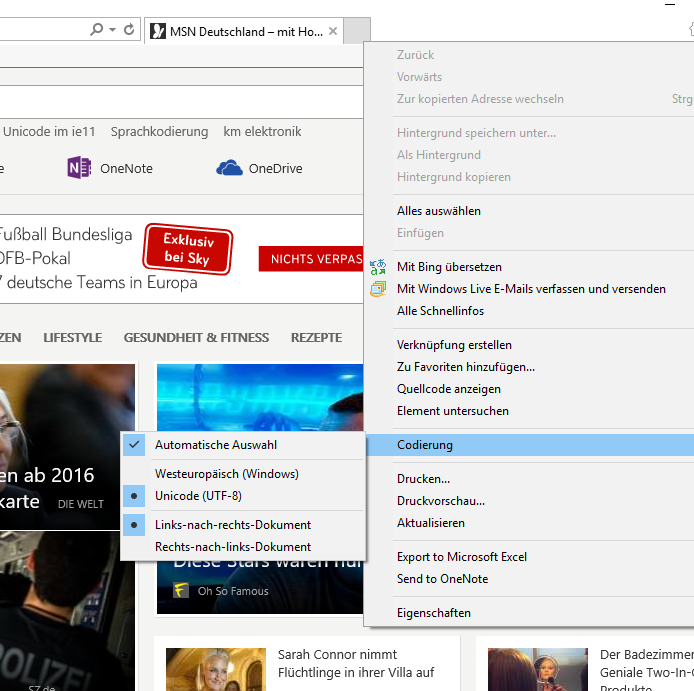694x691 pixels.
Task: Click the 'Oh So Famous' source icon
Action: click(x=181, y=591)
